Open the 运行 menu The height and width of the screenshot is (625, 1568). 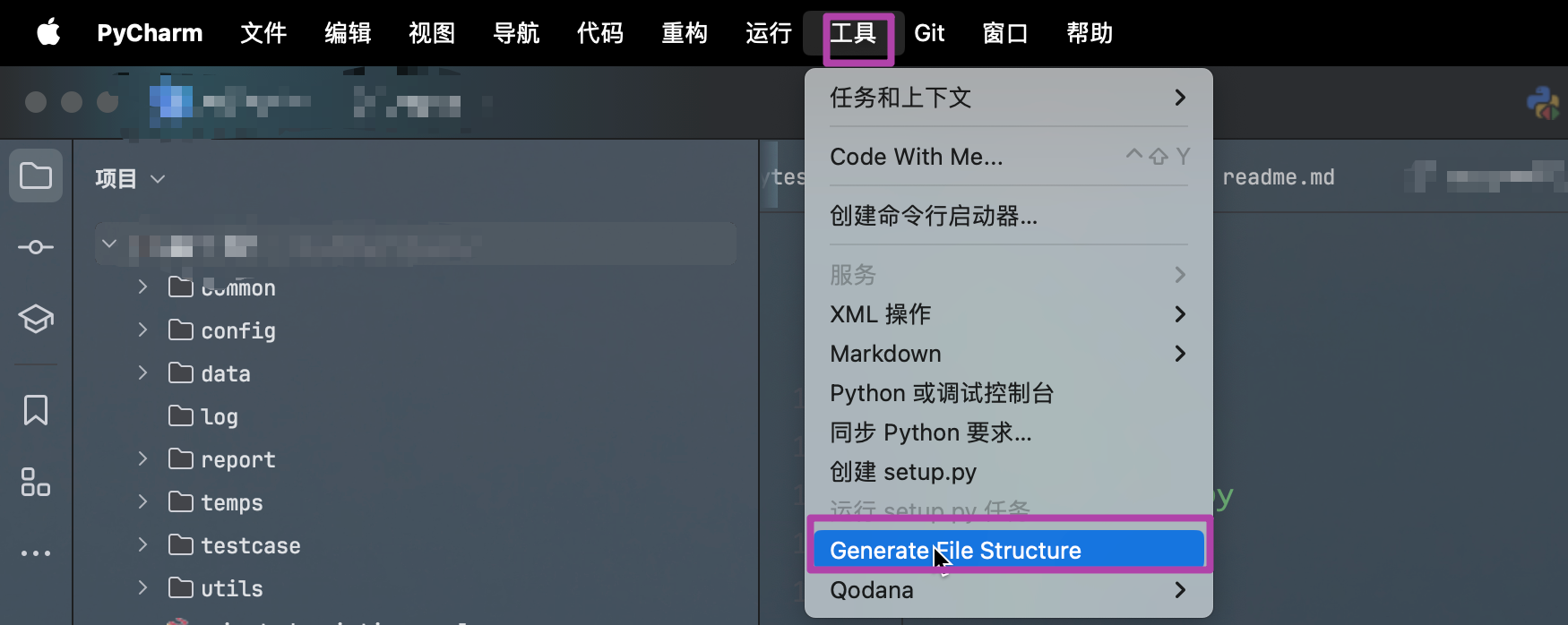[769, 33]
